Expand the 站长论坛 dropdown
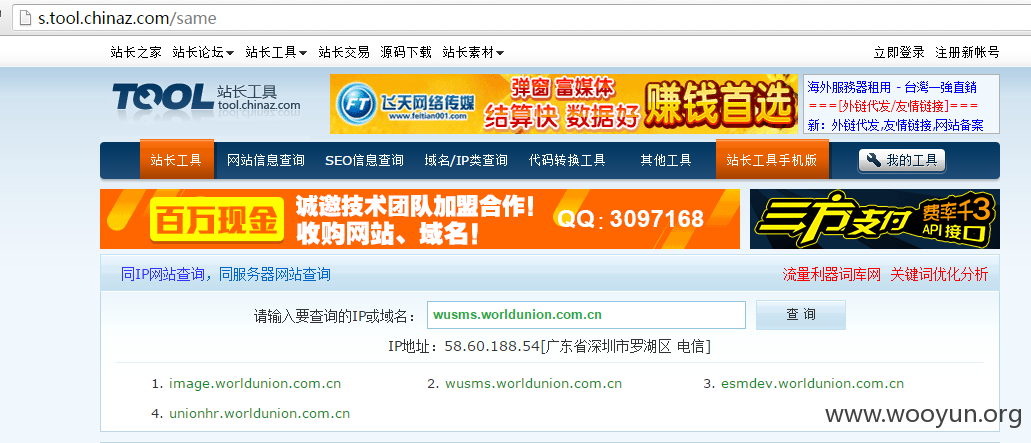This screenshot has height=443, width=1031. pyautogui.click(x=203, y=53)
